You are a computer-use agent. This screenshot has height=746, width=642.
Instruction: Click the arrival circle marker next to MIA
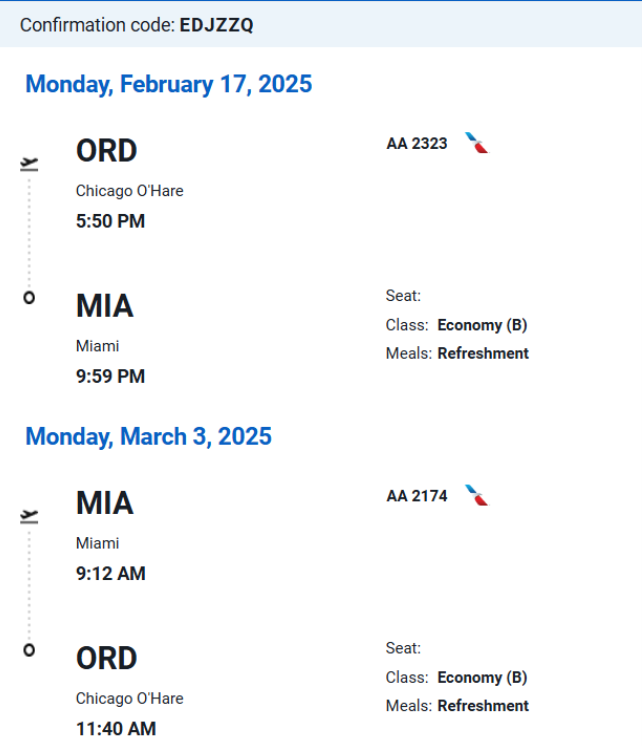29,298
